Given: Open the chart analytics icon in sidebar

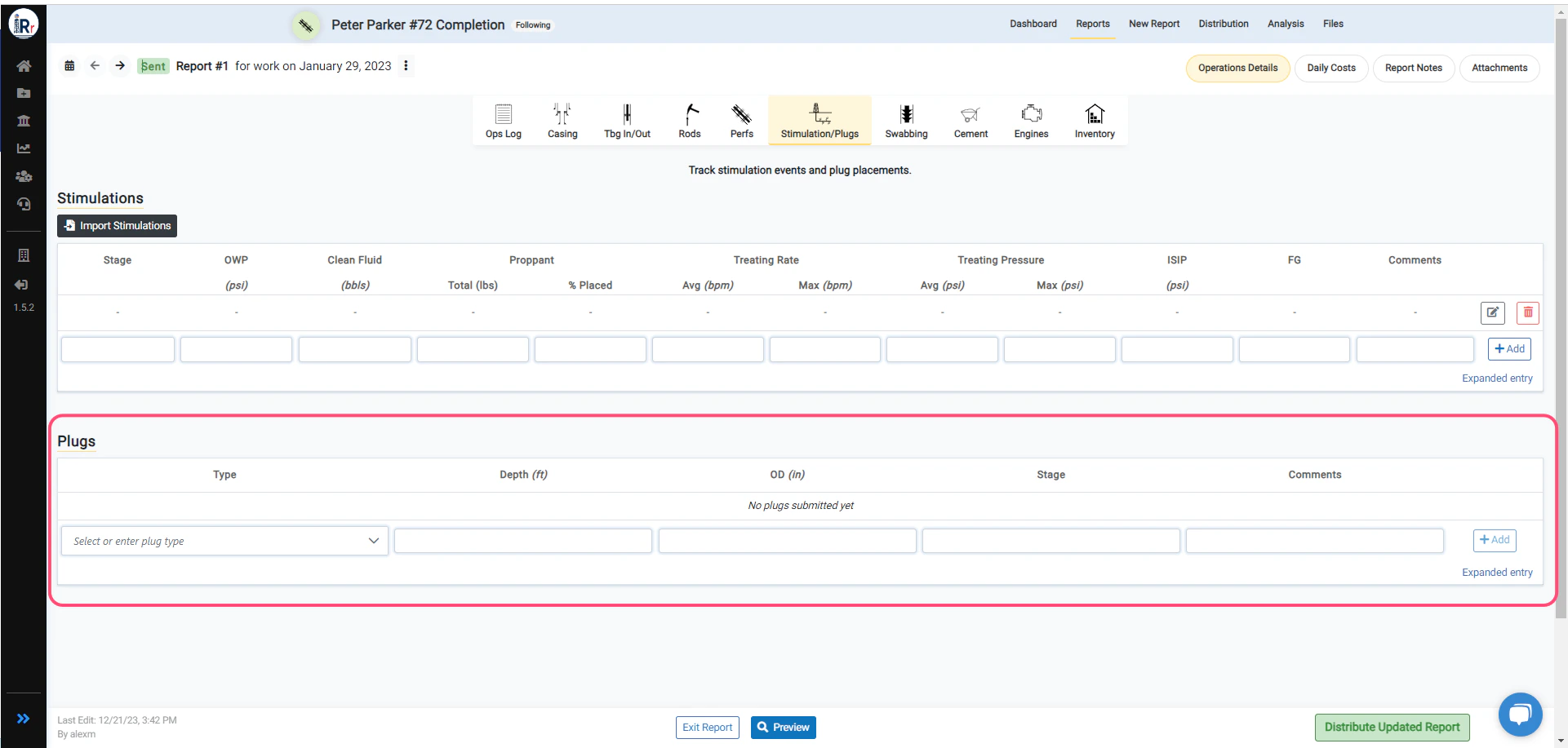Looking at the screenshot, I should (24, 148).
